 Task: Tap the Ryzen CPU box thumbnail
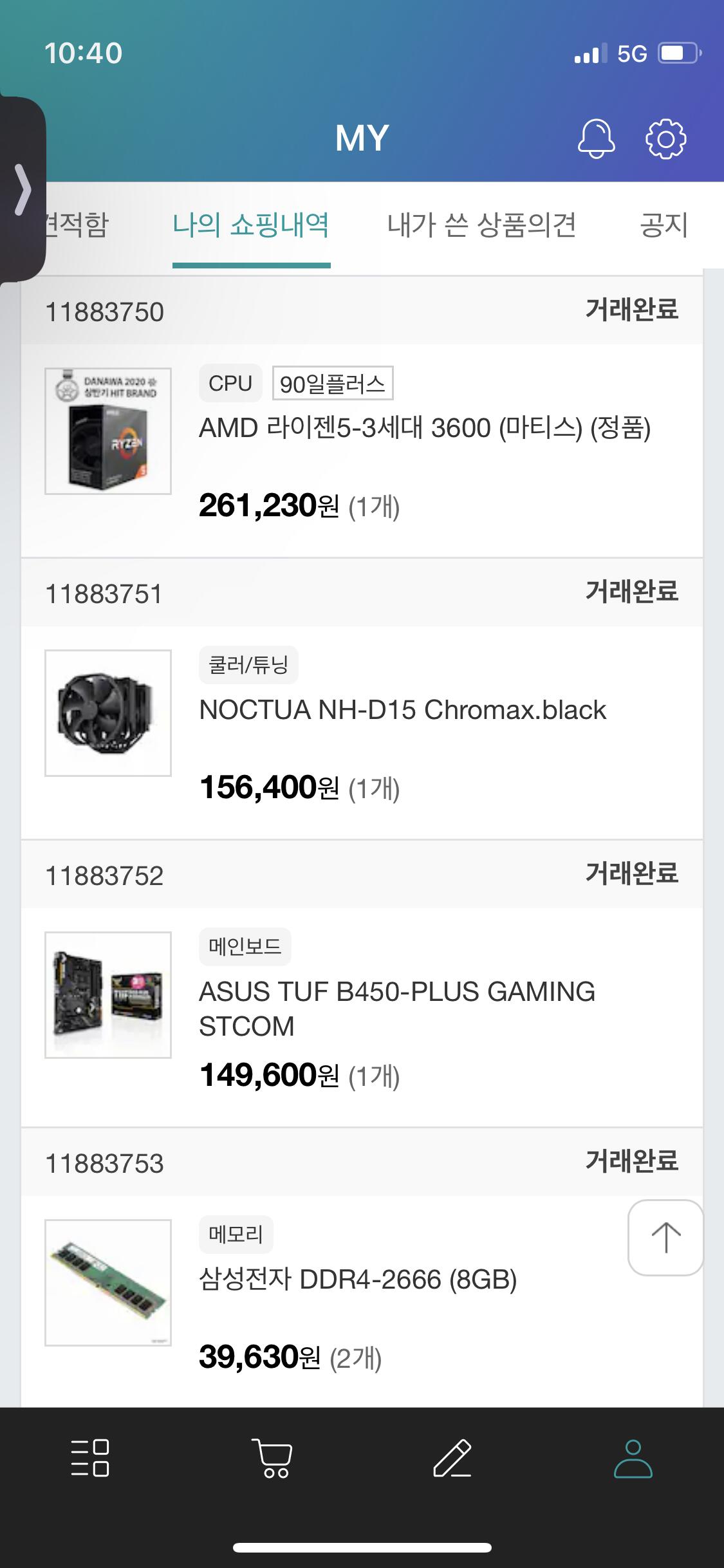tap(108, 431)
